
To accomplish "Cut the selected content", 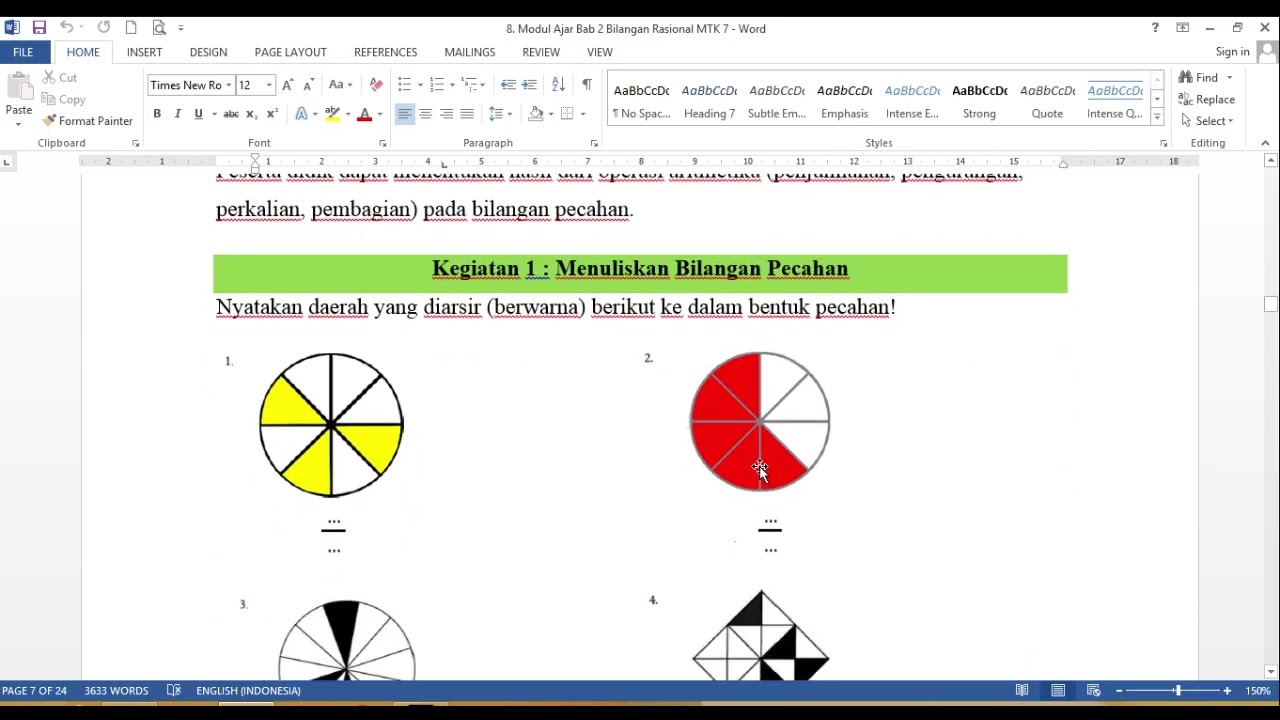I will point(60,77).
